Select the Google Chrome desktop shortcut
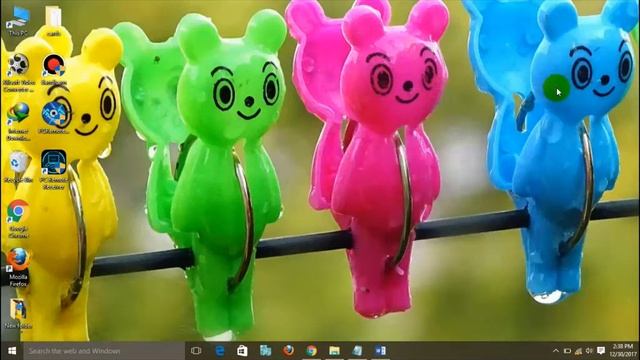The width and height of the screenshot is (640, 360). point(18,219)
